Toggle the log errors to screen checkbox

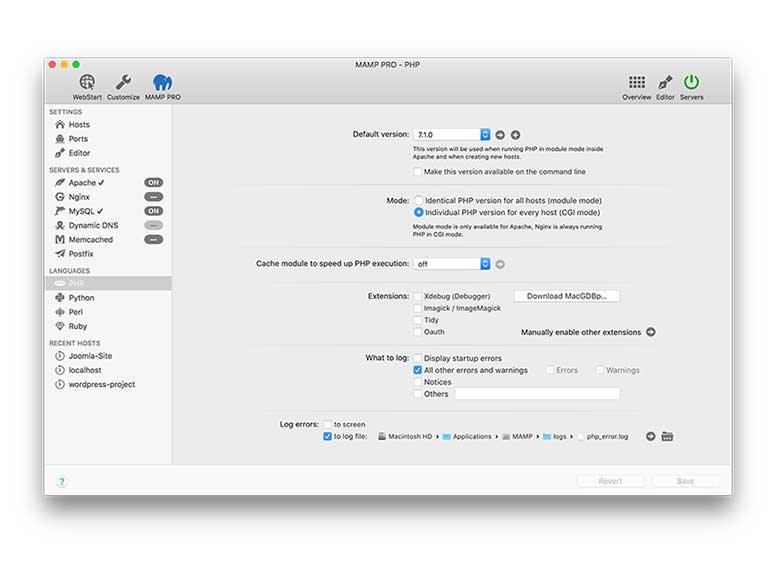(x=327, y=424)
